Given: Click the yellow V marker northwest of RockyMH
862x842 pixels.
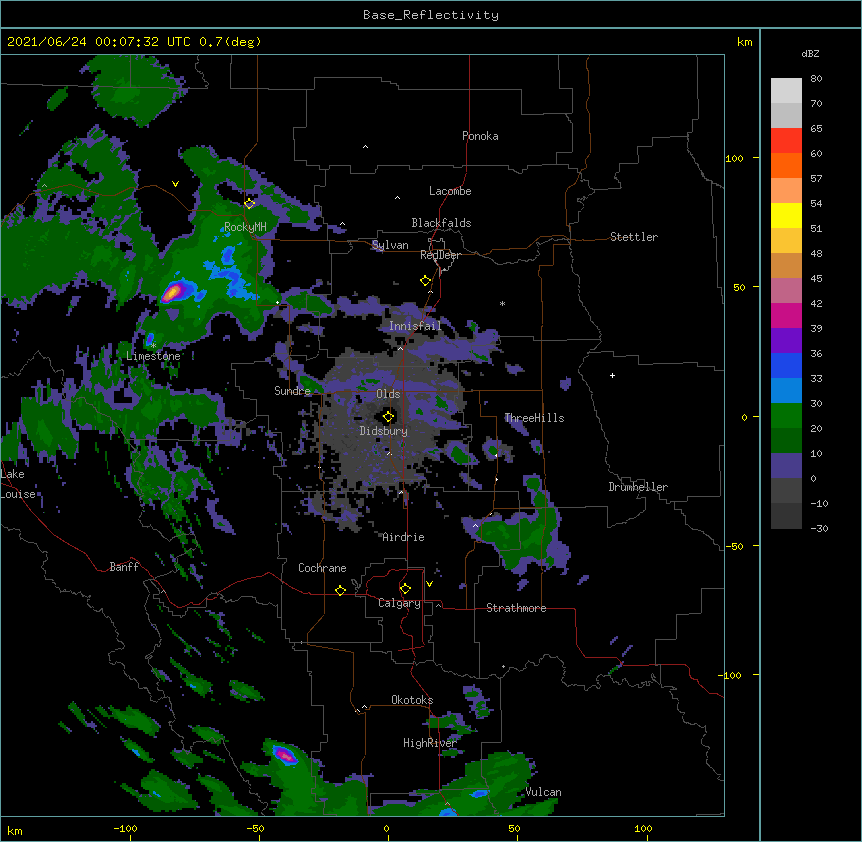Looking at the screenshot, I should [175, 184].
